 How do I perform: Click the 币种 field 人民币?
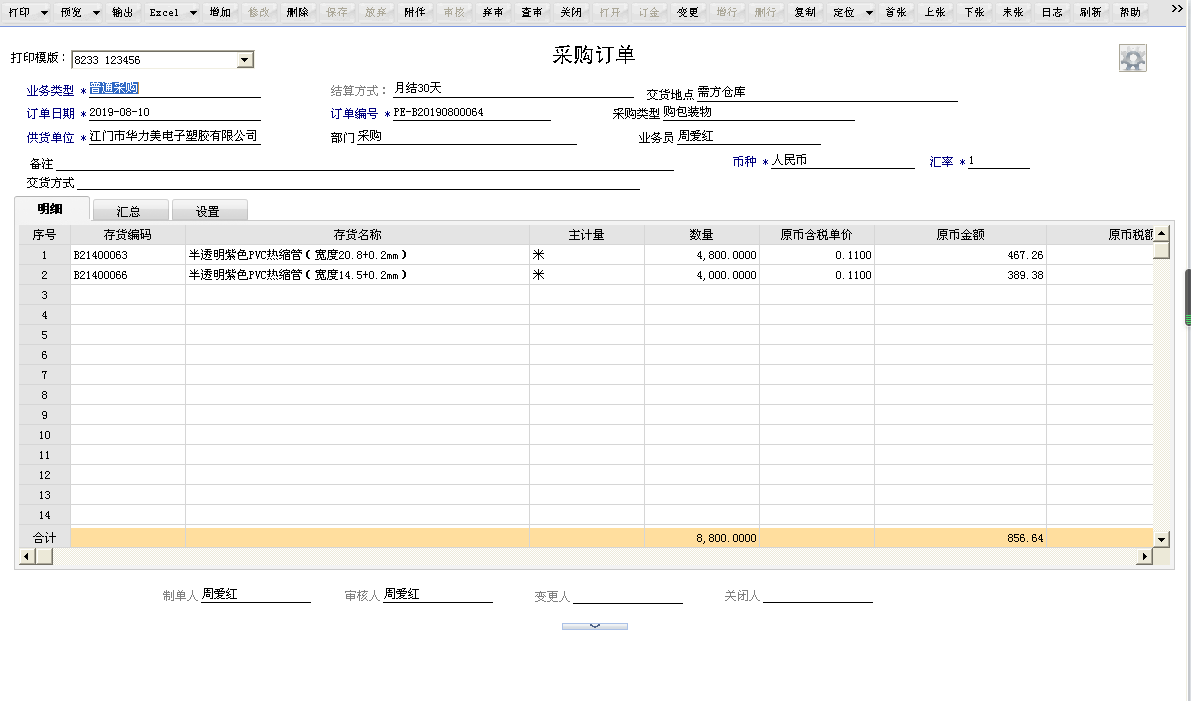coord(842,161)
